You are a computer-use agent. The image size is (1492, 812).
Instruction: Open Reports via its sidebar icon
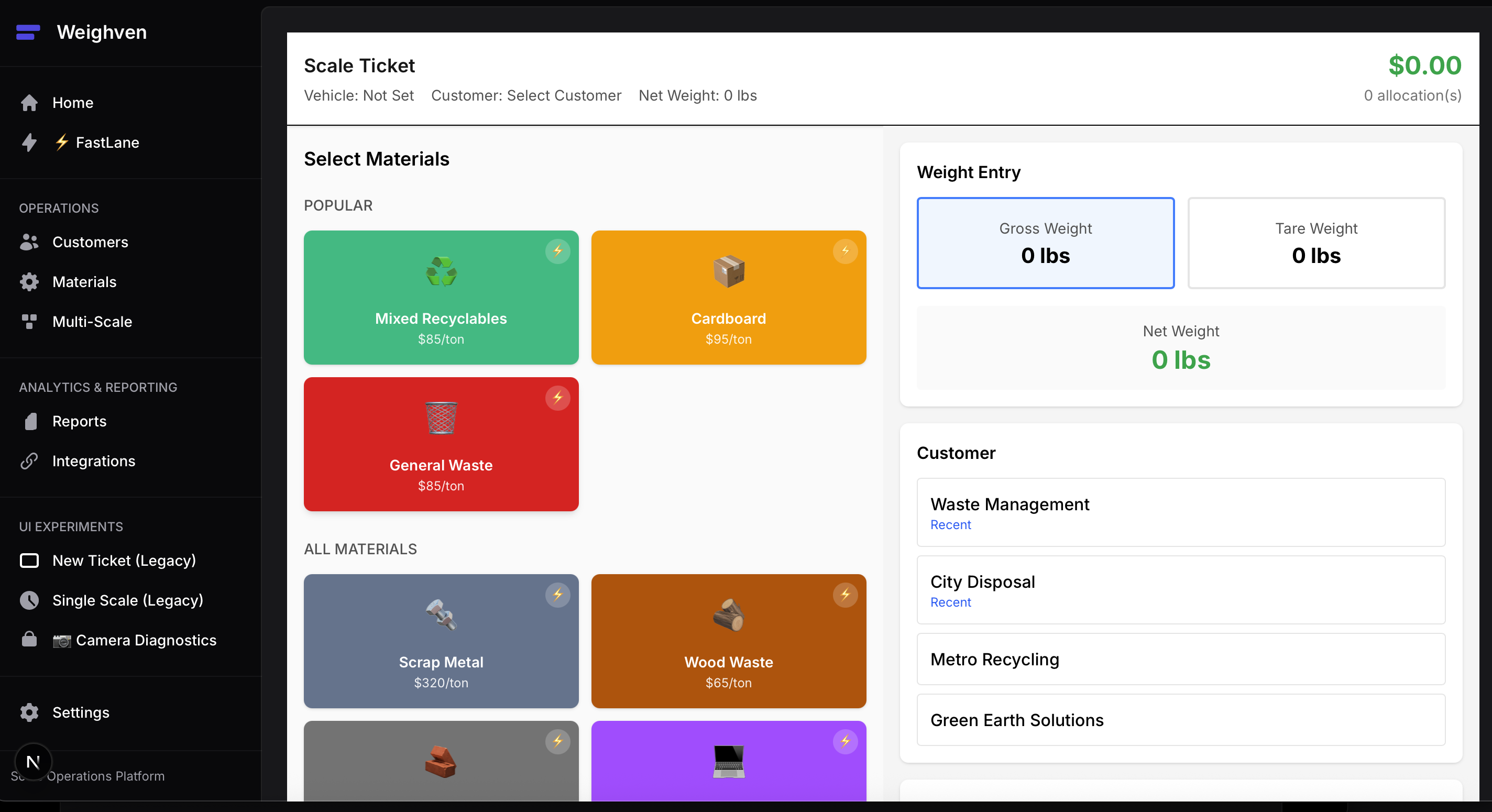[x=29, y=421]
